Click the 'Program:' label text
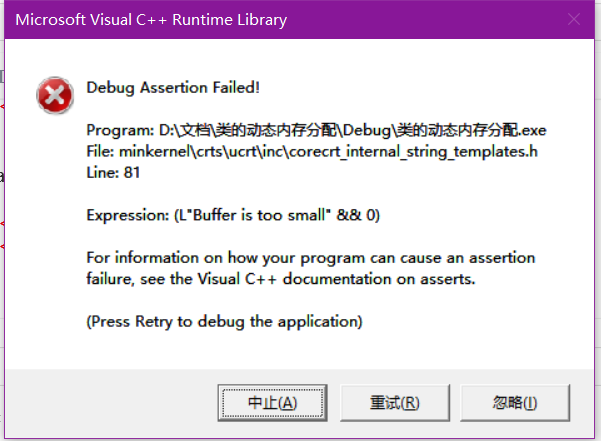Viewport: 601px width, 441px height. pos(120,131)
